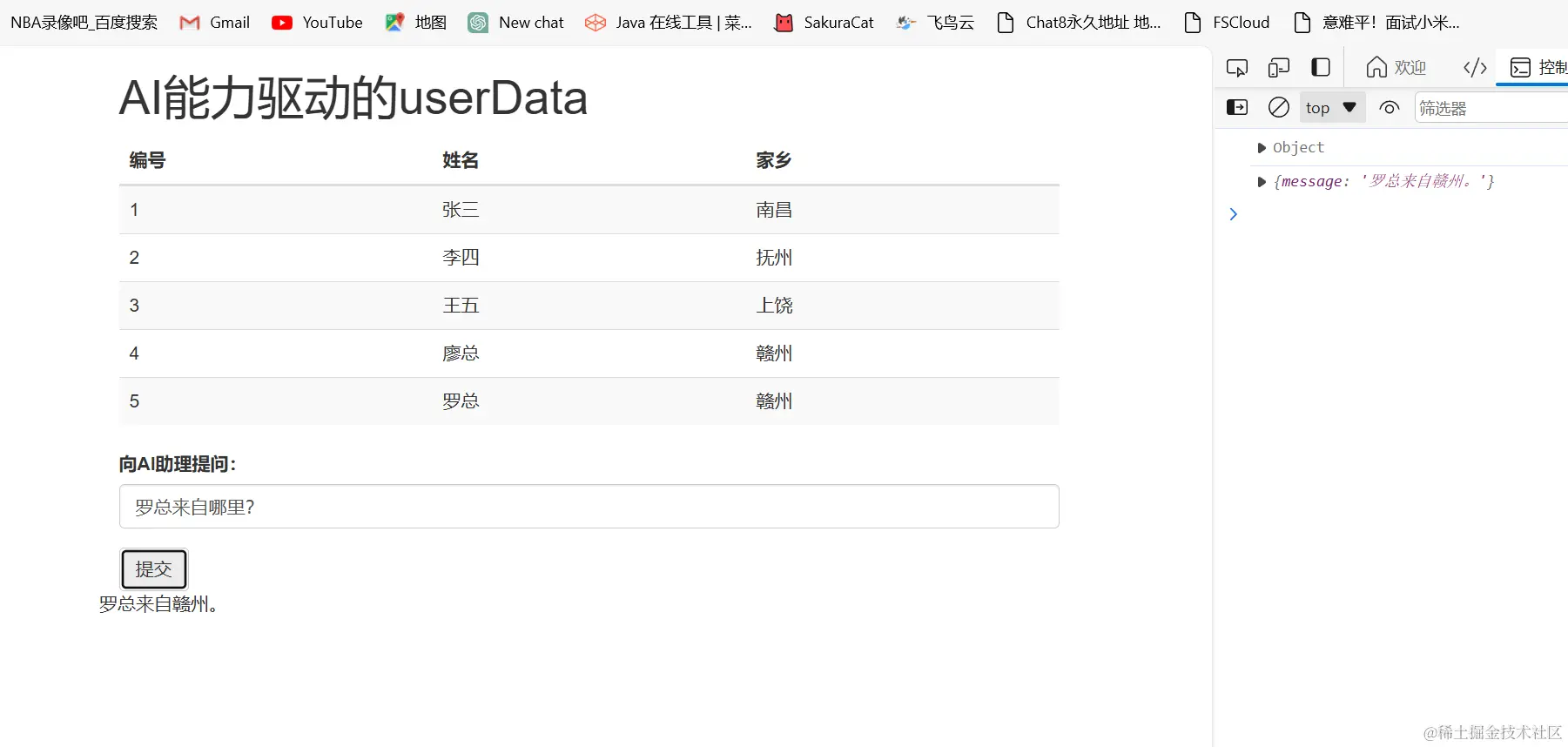Click the Google Maps pin icon

394,23
